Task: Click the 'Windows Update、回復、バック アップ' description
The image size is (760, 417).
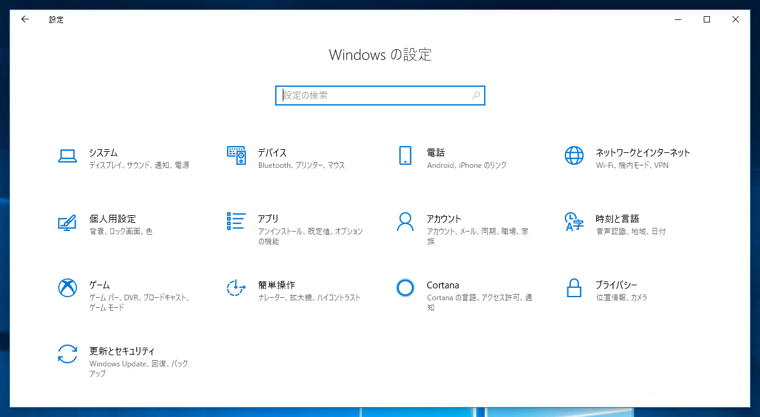Action: [x=139, y=369]
